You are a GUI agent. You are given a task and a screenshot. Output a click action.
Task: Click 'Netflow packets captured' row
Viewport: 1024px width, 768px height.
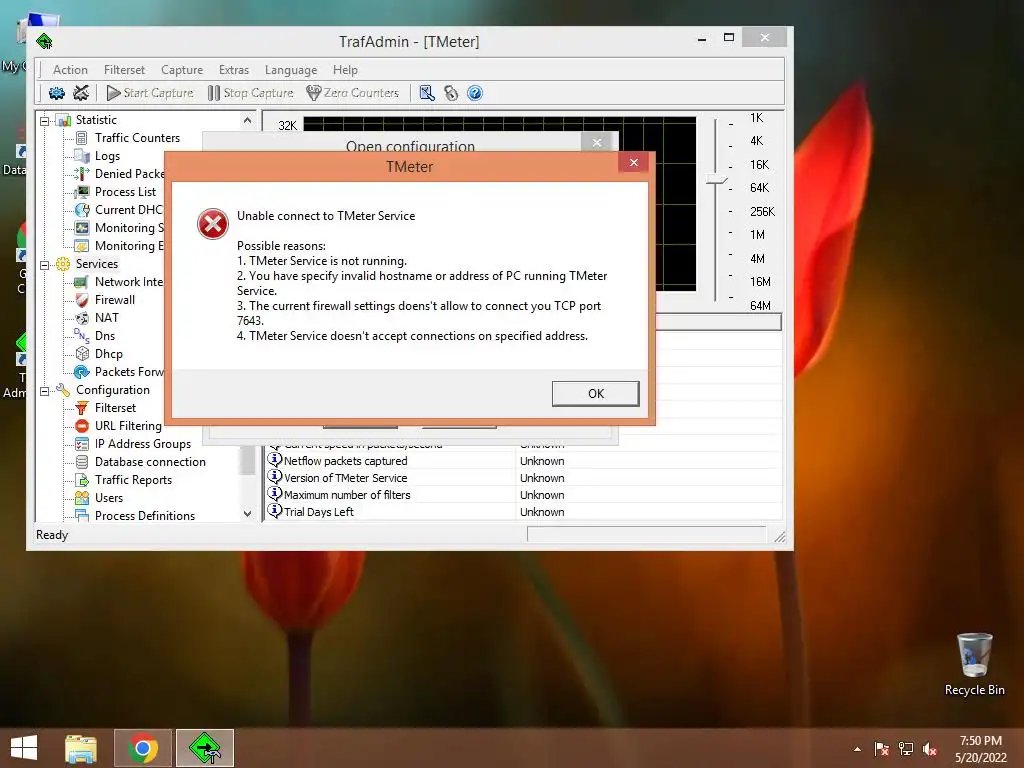pyautogui.click(x=524, y=461)
